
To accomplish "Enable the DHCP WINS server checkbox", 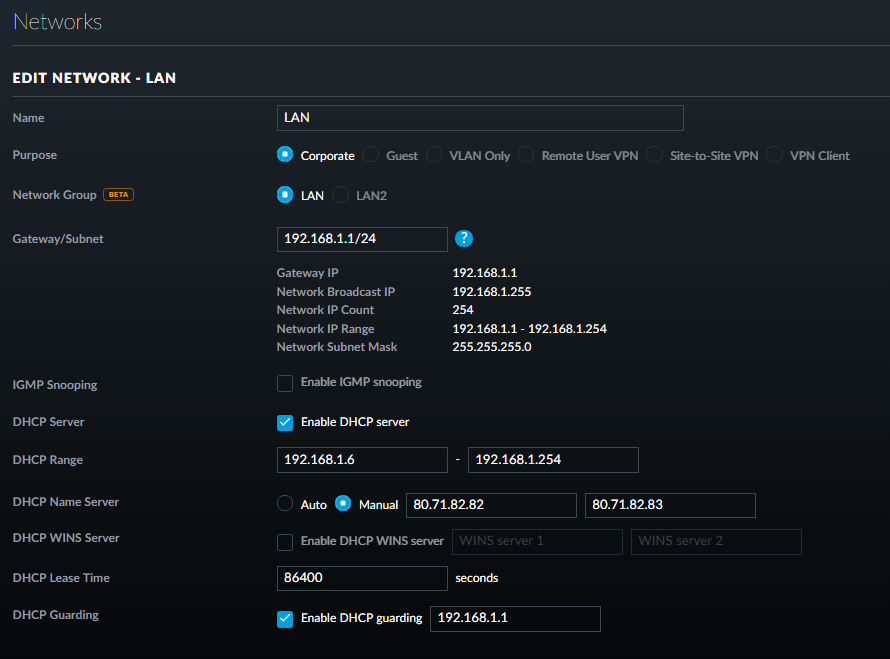I will (285, 541).
